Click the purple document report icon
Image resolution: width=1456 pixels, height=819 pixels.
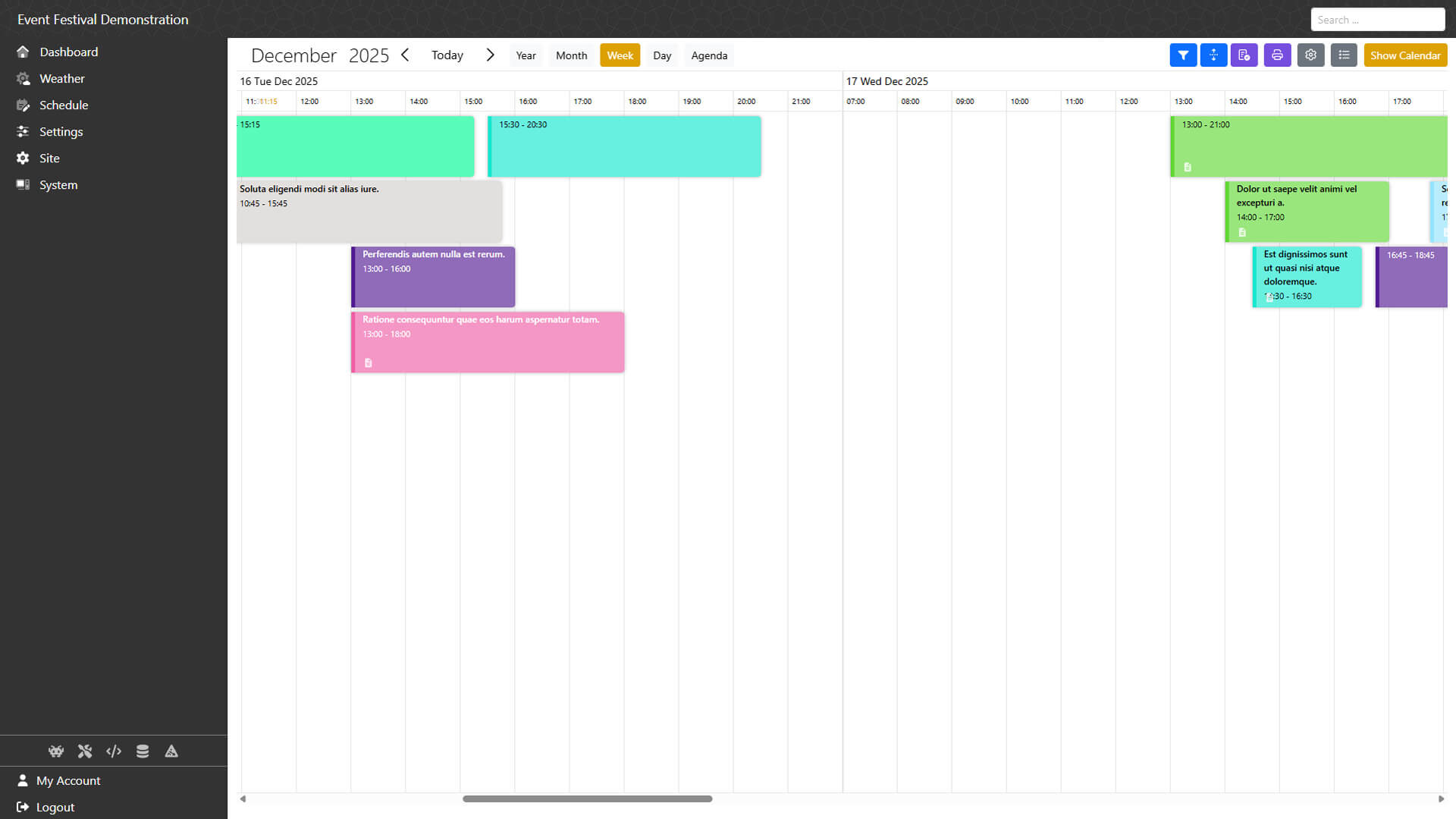click(x=1244, y=55)
